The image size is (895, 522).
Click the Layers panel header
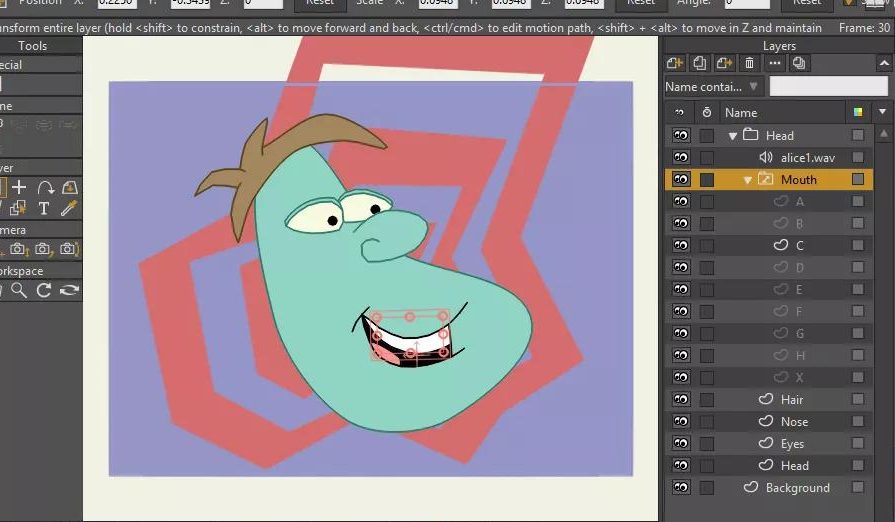(779, 46)
